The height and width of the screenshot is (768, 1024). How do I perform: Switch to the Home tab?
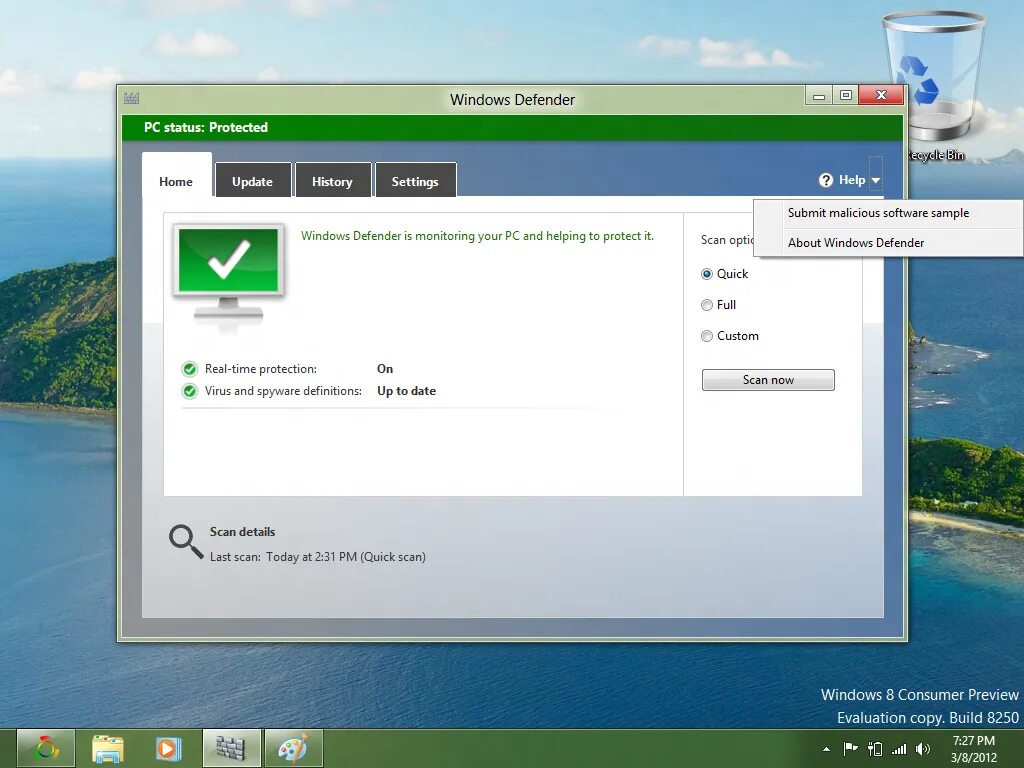click(x=176, y=175)
